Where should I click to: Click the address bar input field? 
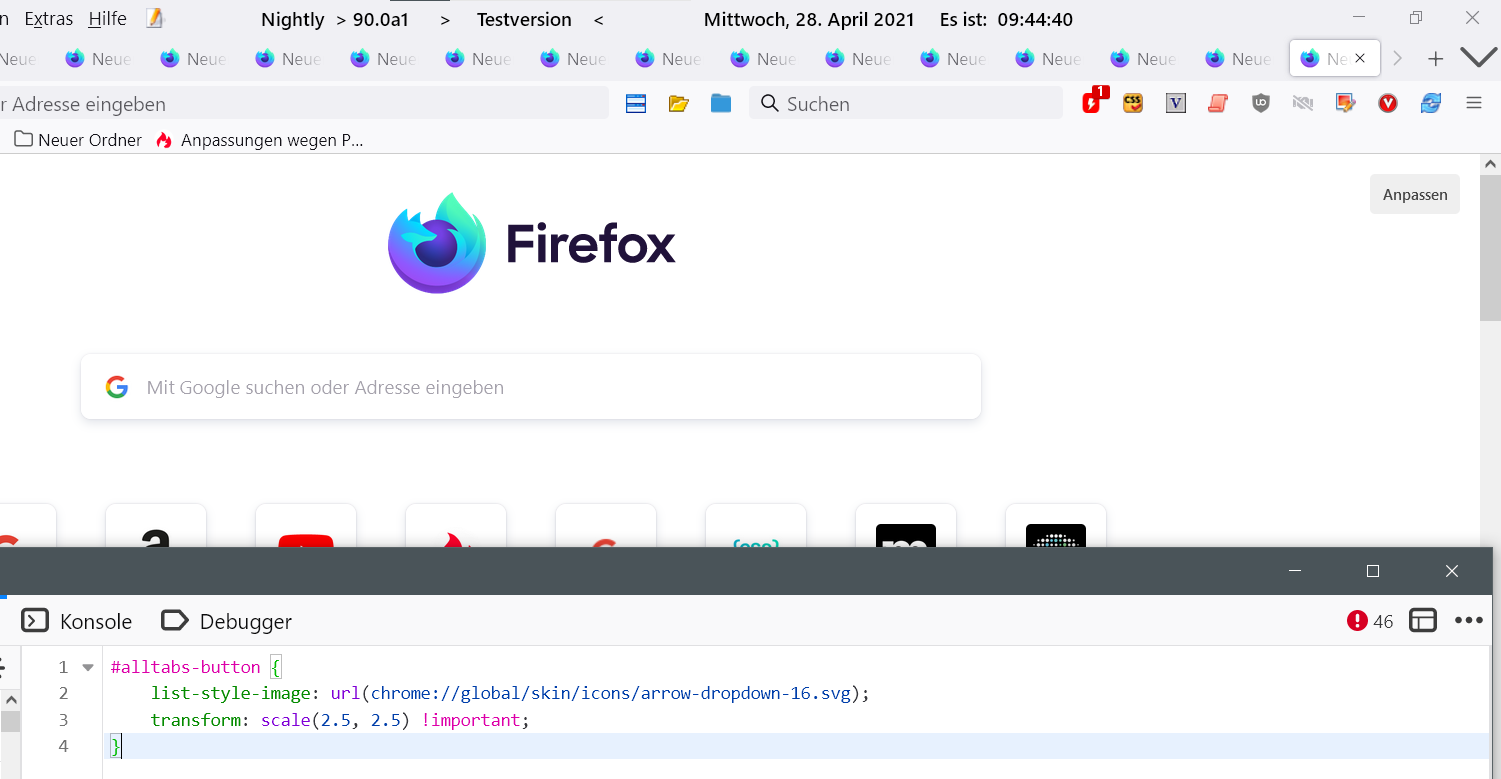(x=304, y=103)
